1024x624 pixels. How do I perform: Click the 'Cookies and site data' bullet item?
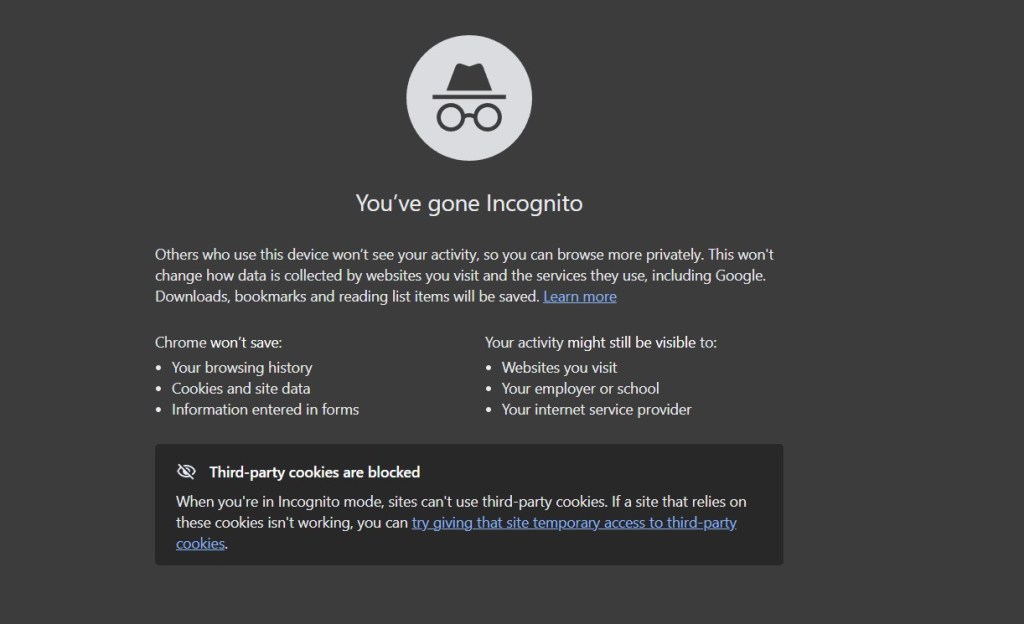click(x=240, y=388)
